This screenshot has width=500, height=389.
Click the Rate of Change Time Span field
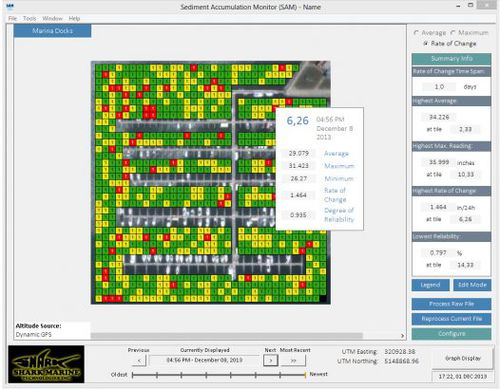[x=439, y=87]
